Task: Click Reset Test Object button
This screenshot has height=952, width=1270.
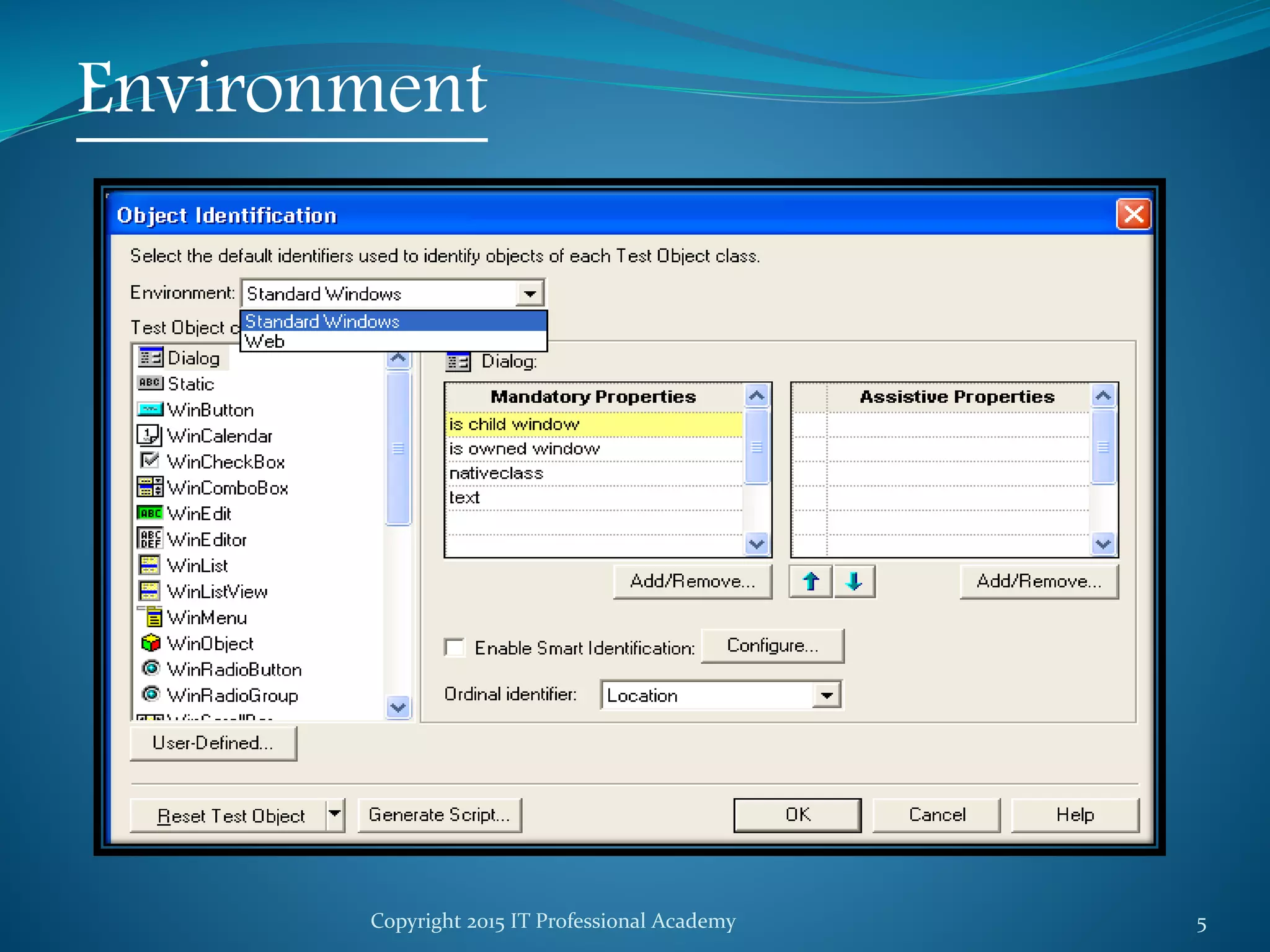Action: click(x=228, y=816)
